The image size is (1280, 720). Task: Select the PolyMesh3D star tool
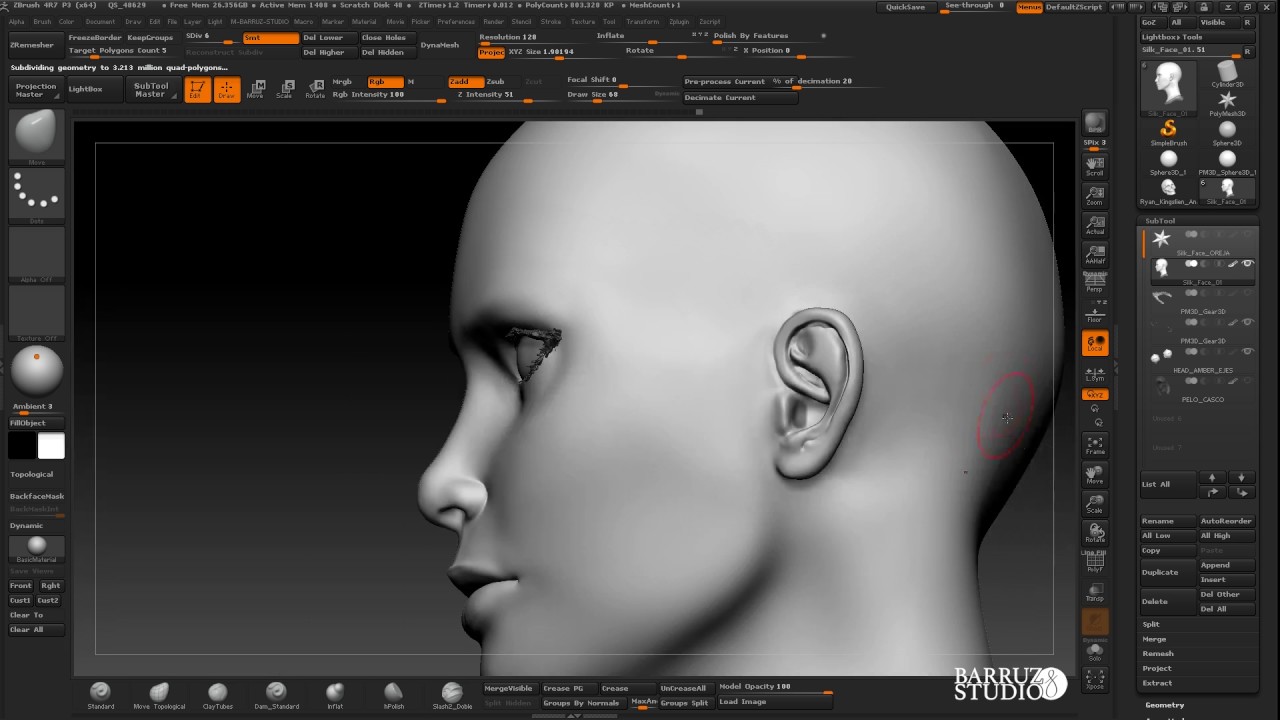[1227, 103]
